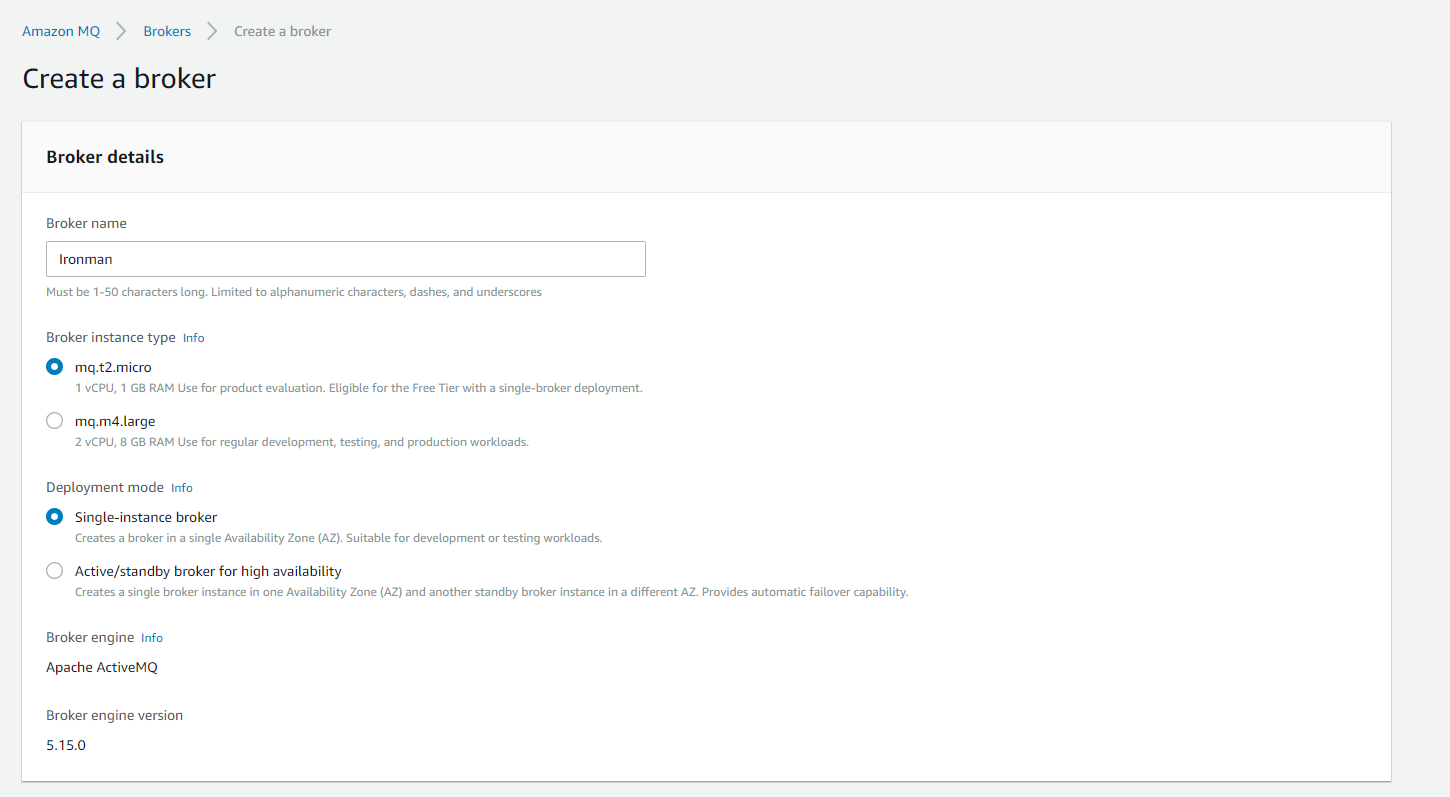Open Info for Broker instance type
Image resolution: width=1450 pixels, height=797 pixels.
tap(193, 338)
